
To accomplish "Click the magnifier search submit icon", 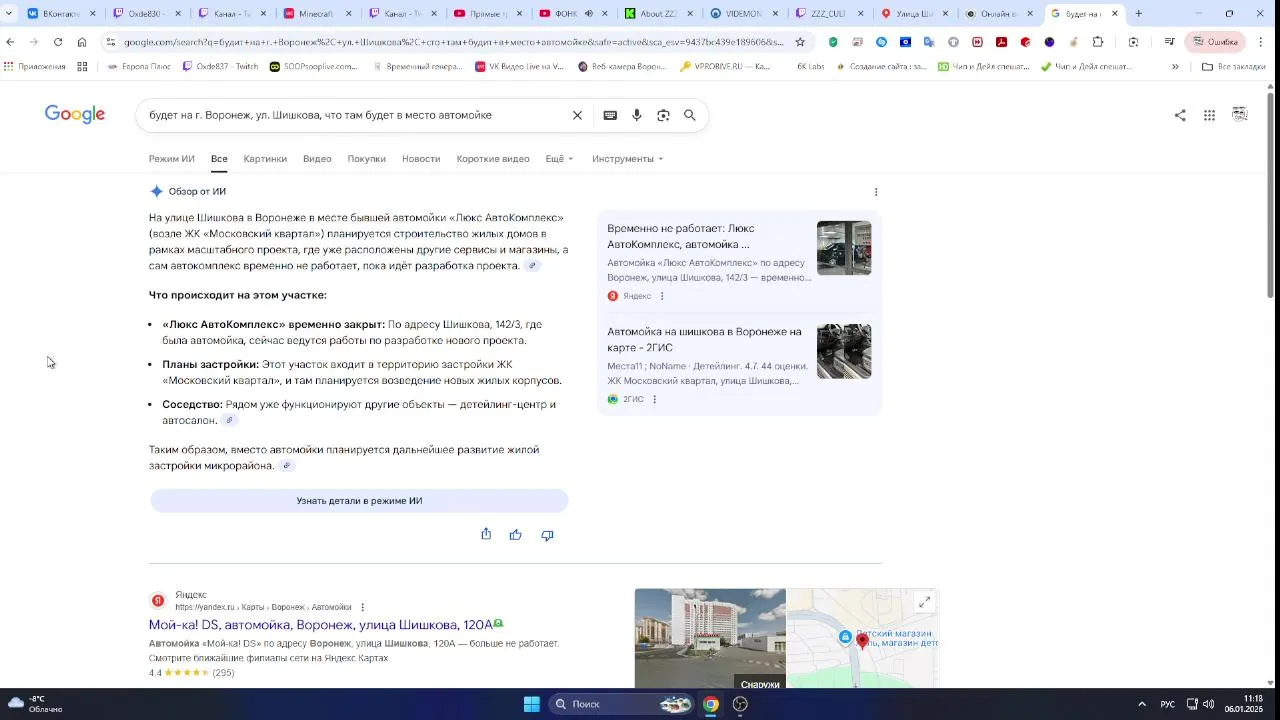I will tap(690, 115).
